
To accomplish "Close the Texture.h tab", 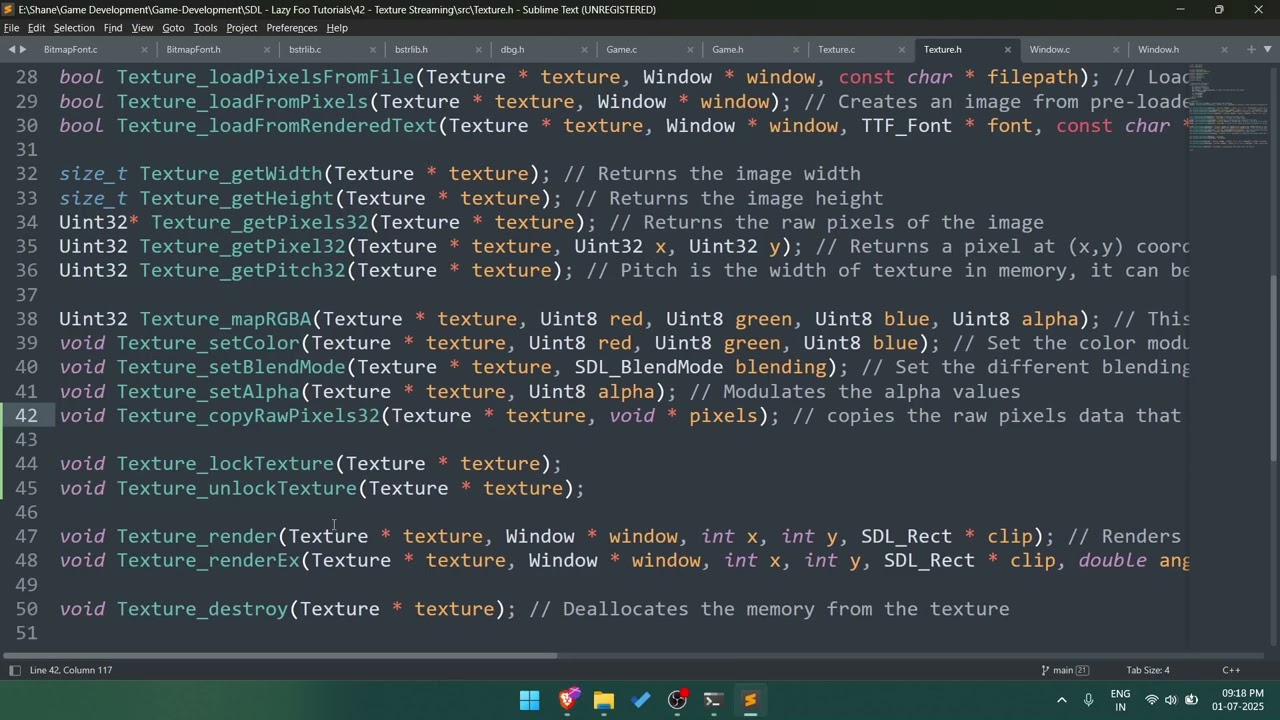I will coord(1007,49).
